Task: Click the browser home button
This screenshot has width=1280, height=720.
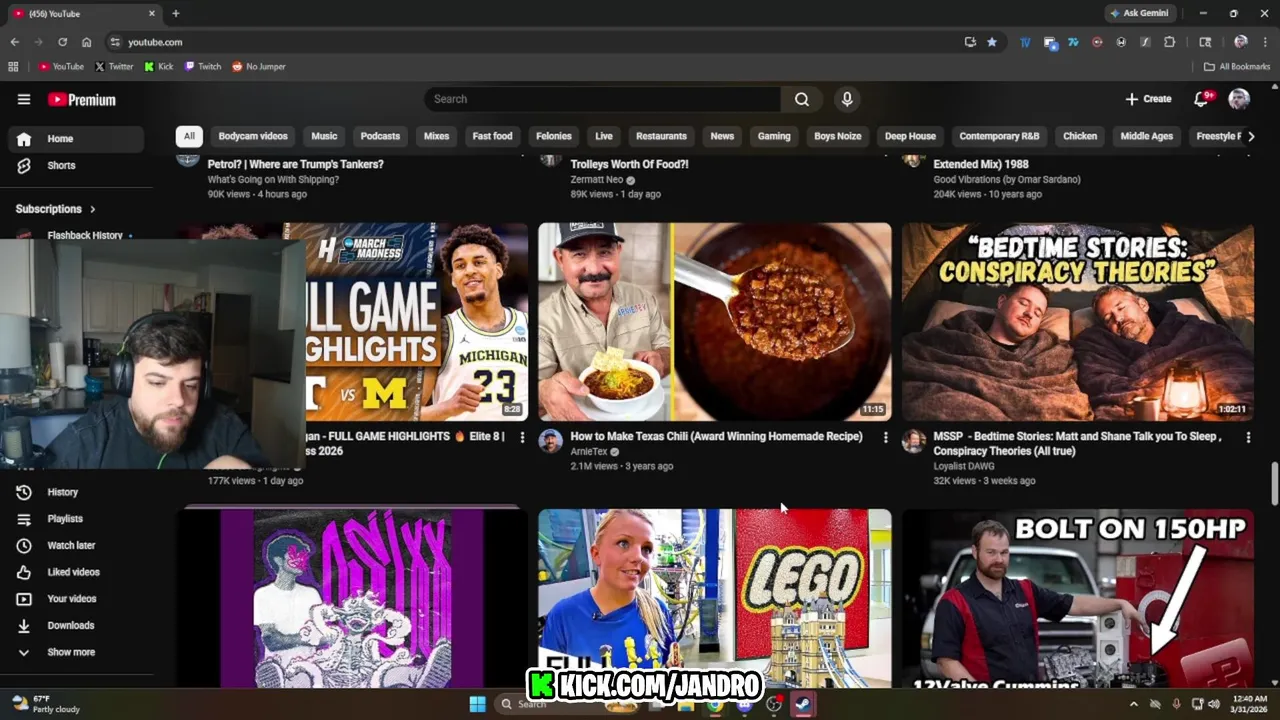Action: (86, 42)
